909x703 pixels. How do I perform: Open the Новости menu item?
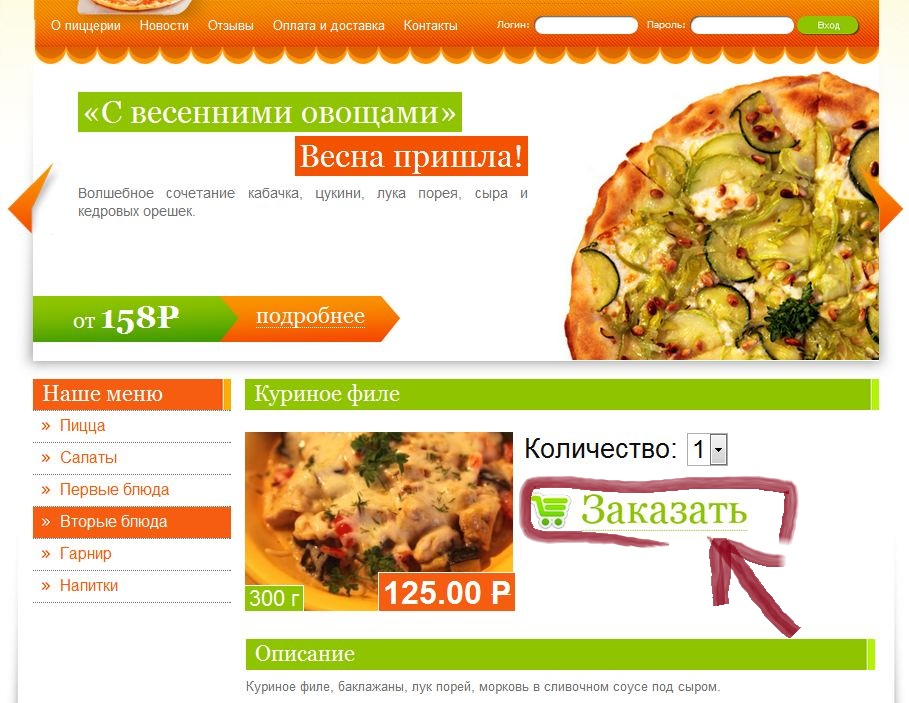[164, 26]
